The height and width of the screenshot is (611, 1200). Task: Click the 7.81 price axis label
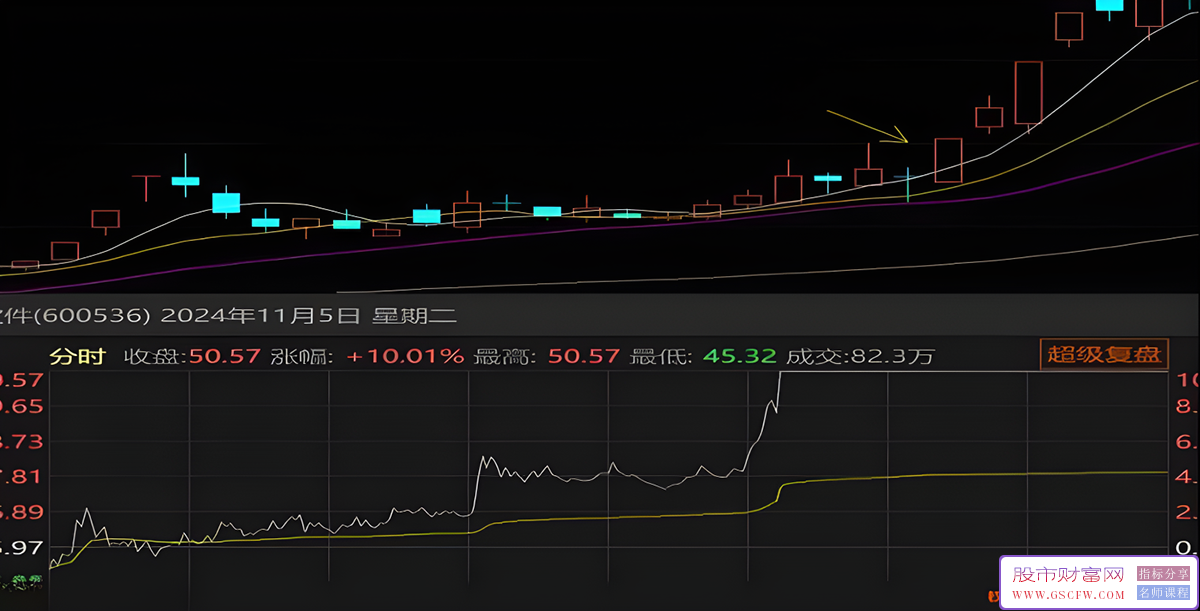(x=22, y=476)
